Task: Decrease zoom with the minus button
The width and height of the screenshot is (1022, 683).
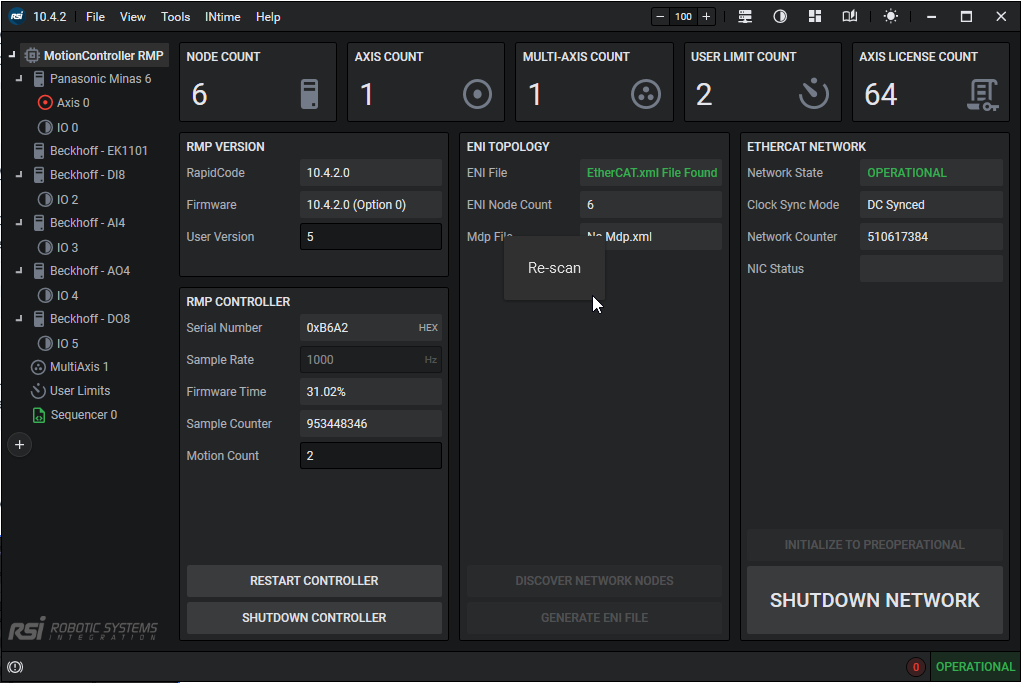Action: coord(660,17)
